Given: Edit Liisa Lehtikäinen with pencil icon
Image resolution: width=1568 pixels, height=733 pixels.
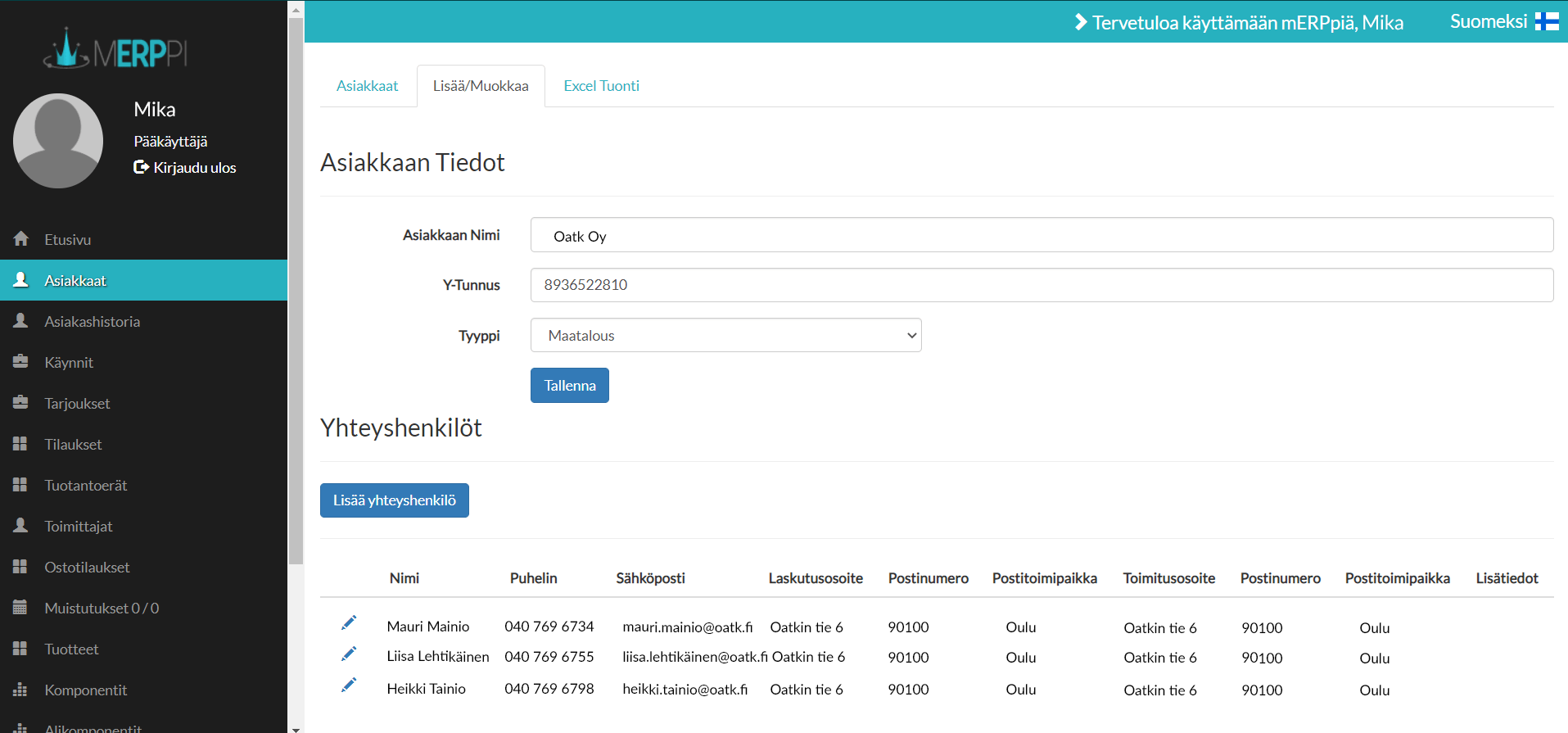Looking at the screenshot, I should pos(349,654).
